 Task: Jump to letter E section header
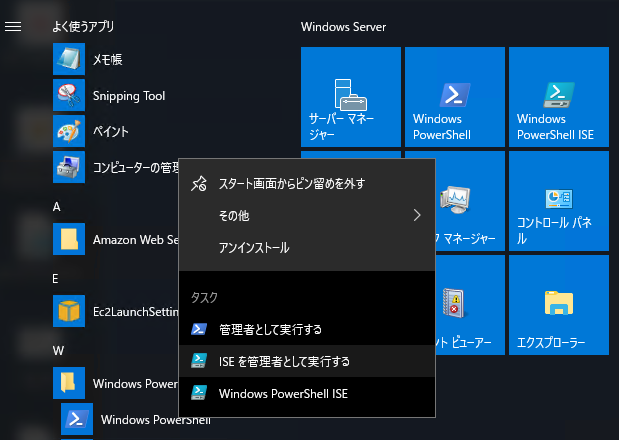tap(55, 279)
